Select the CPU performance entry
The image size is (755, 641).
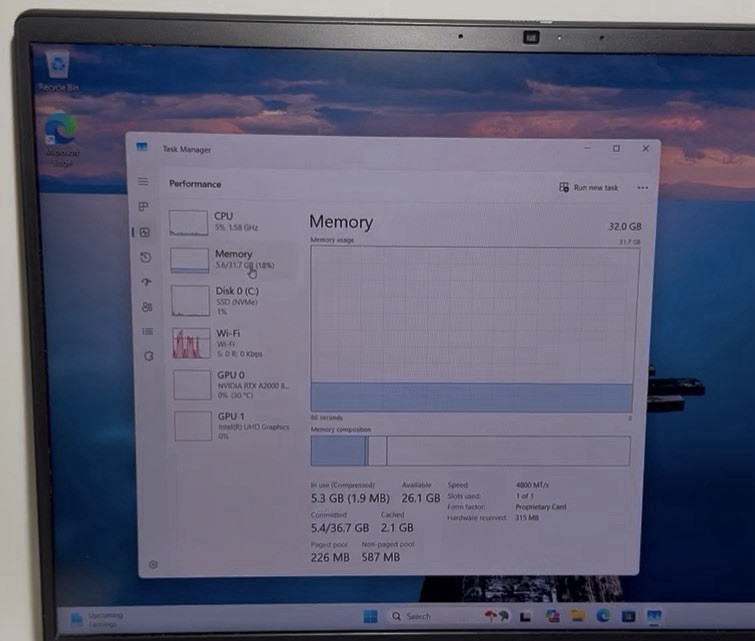tap(231, 222)
